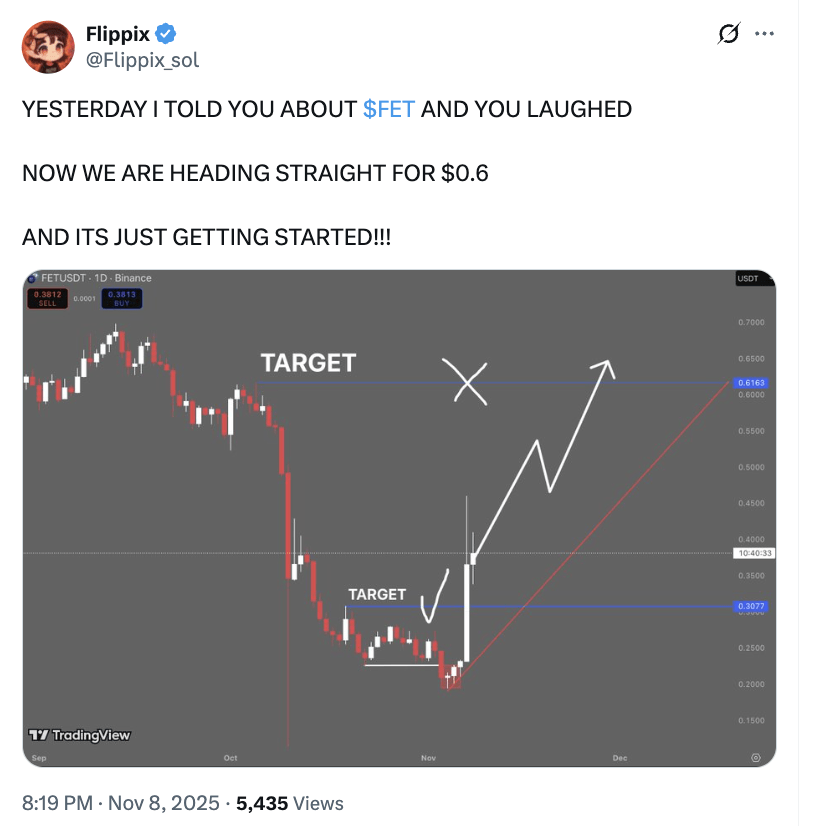Click the Dec label on time axis
Screen dimensions: 814x826
coord(619,758)
